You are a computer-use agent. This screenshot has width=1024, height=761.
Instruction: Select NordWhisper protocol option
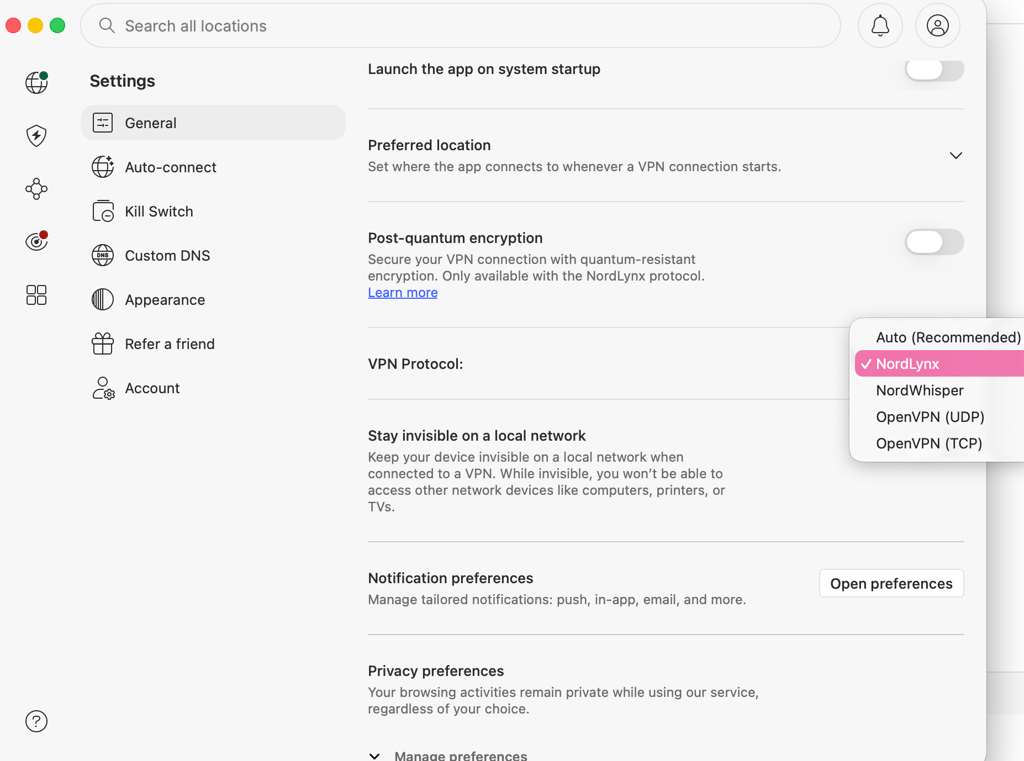940,391
